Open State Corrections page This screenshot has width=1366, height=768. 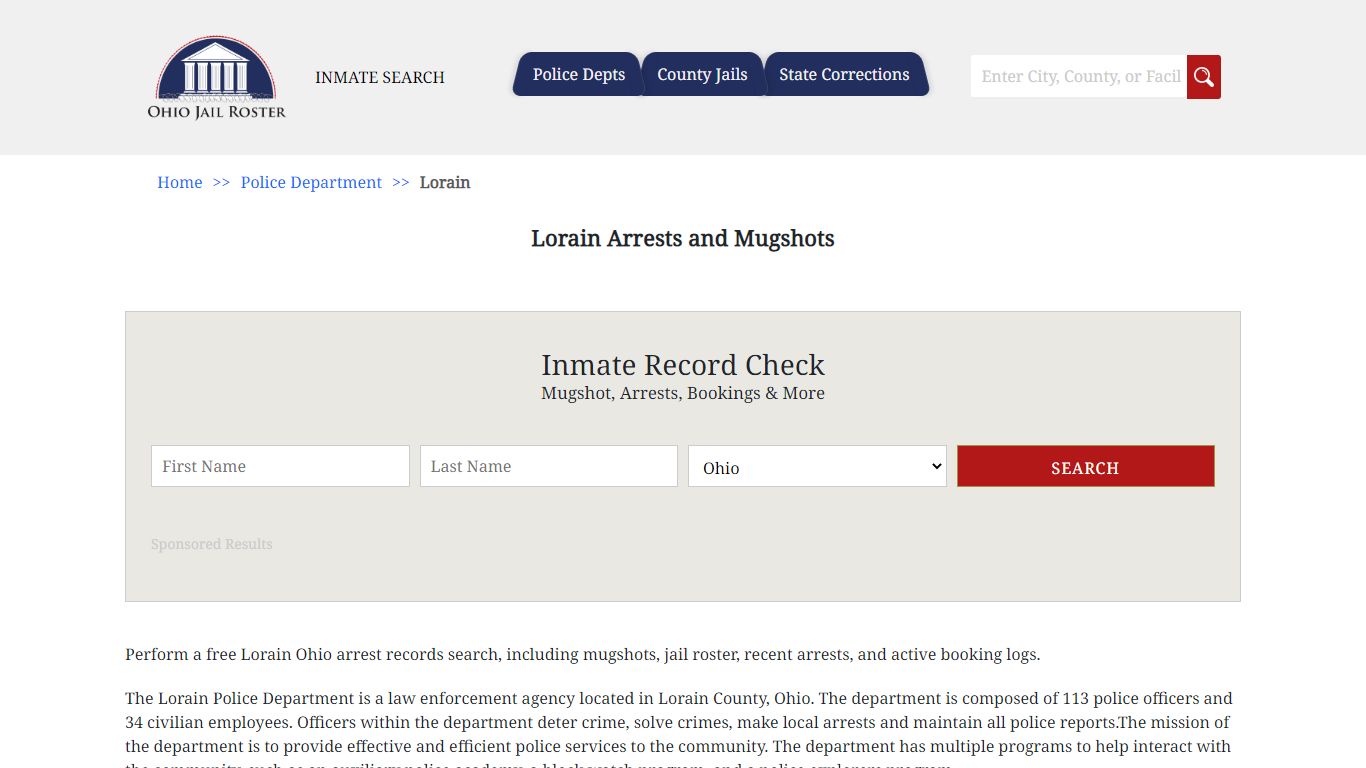(x=844, y=74)
